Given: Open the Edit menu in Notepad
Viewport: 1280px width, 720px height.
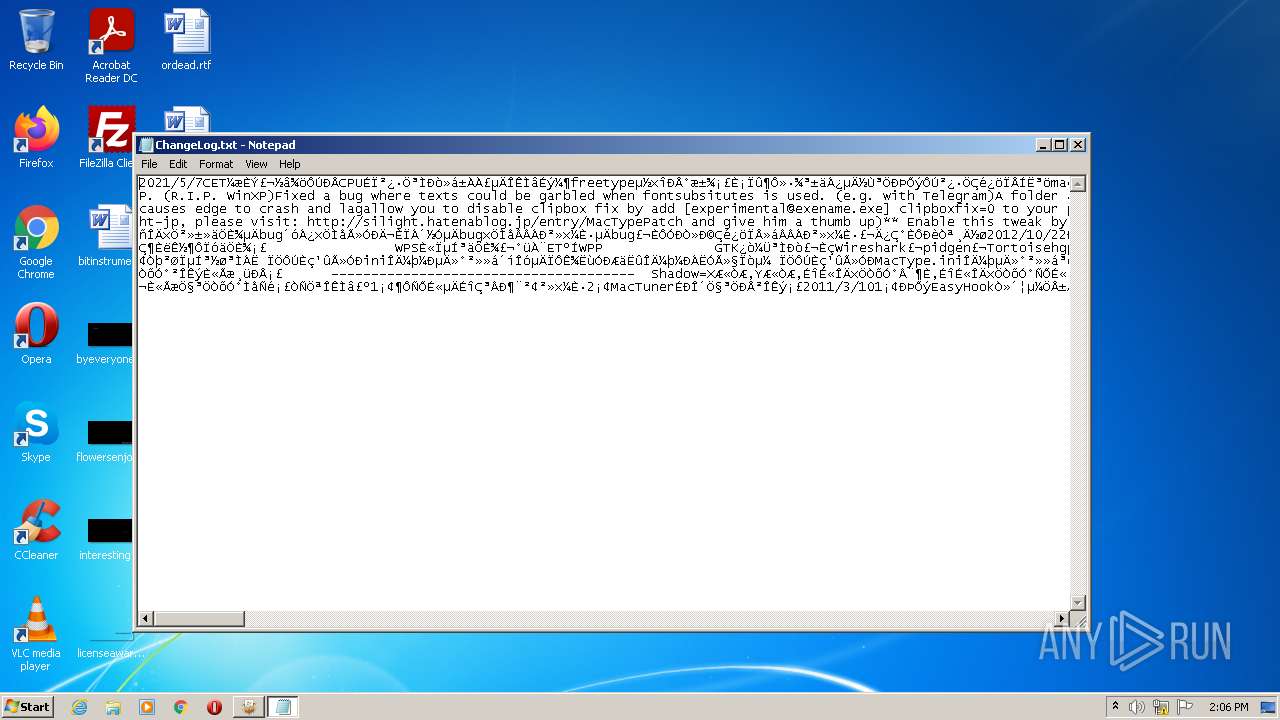Looking at the screenshot, I should pos(178,164).
